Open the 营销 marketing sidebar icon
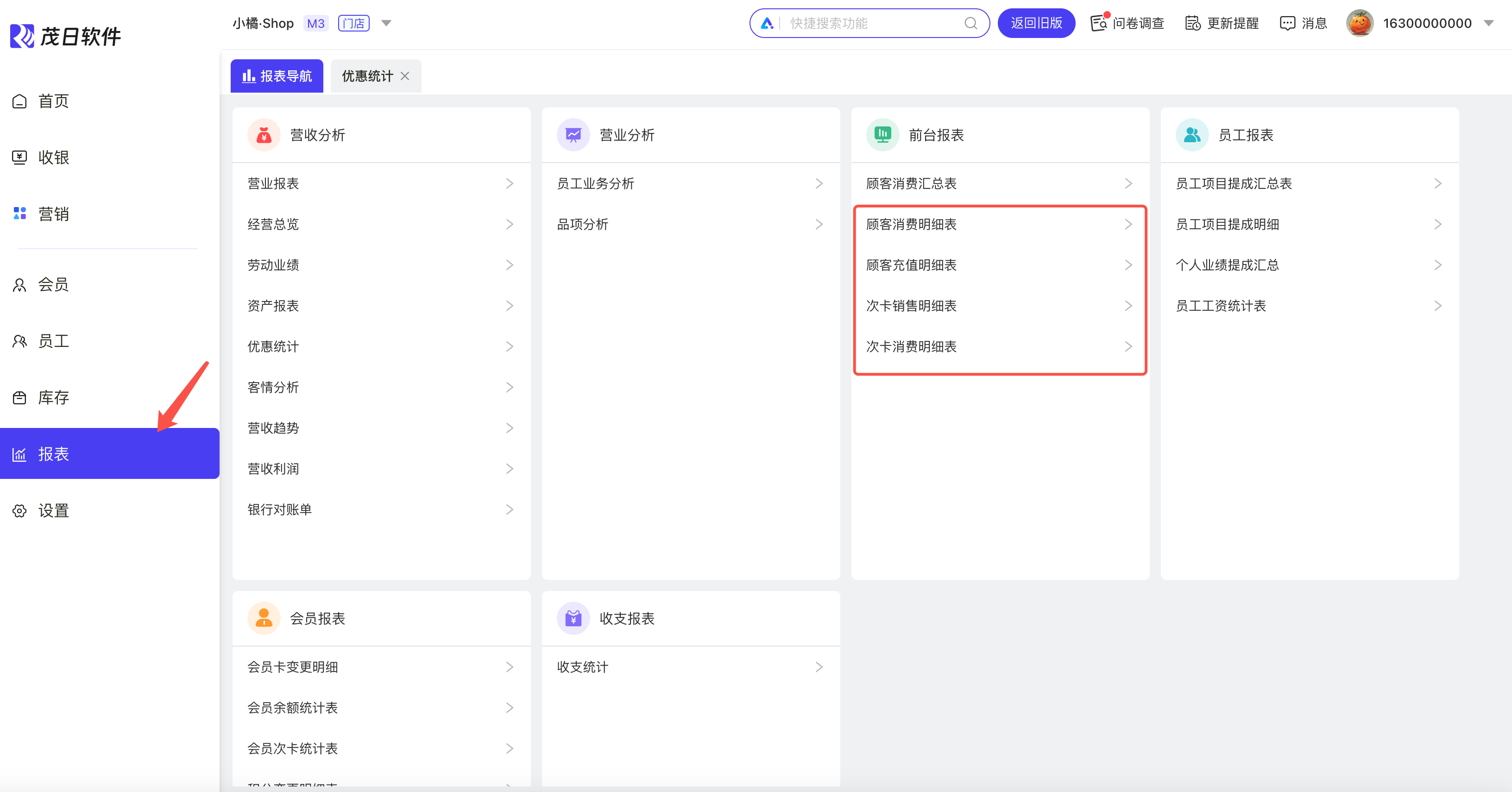The width and height of the screenshot is (1512, 792). point(19,214)
